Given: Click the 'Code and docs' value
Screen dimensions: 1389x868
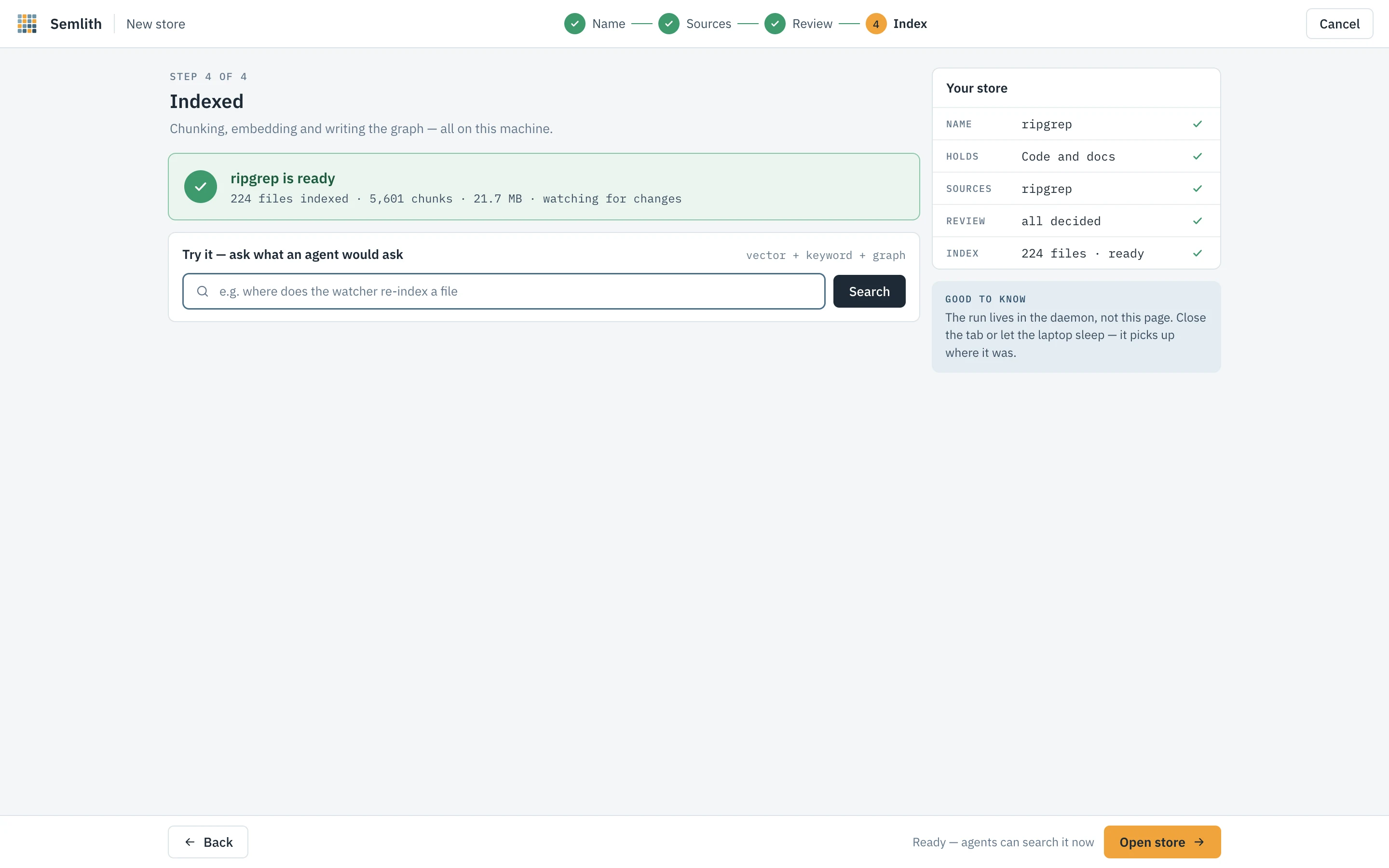Looking at the screenshot, I should (1068, 156).
